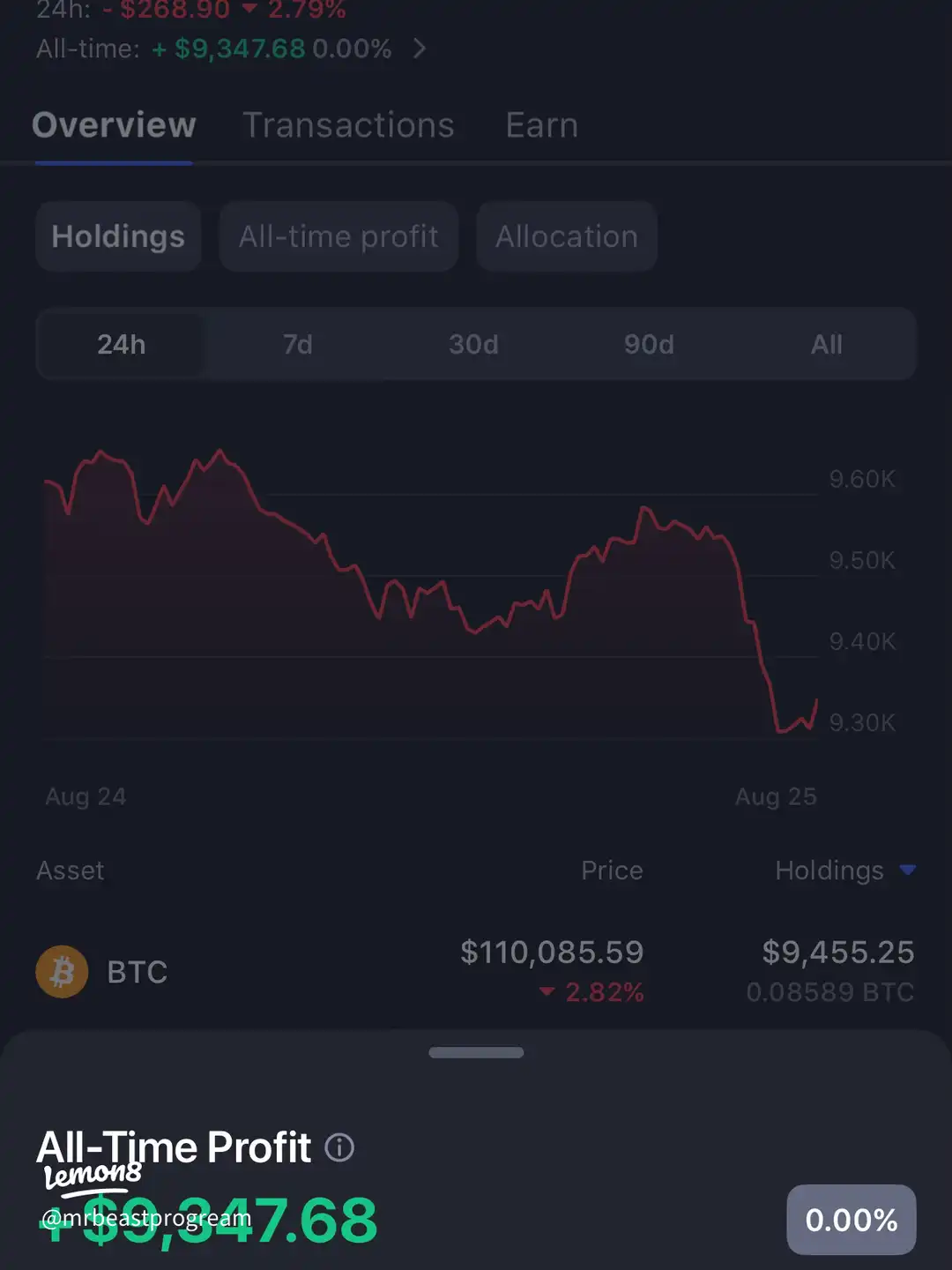This screenshot has width=952, height=1270.
Task: Click the Holdings sort arrow icon
Action: (907, 870)
